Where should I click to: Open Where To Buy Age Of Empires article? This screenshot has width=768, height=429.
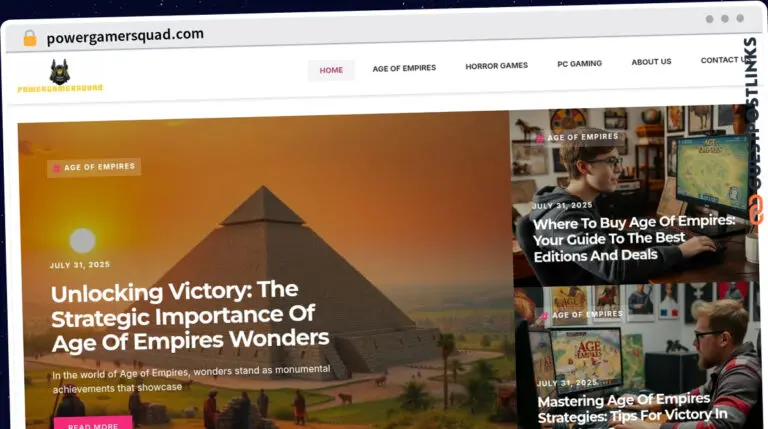[634, 238]
